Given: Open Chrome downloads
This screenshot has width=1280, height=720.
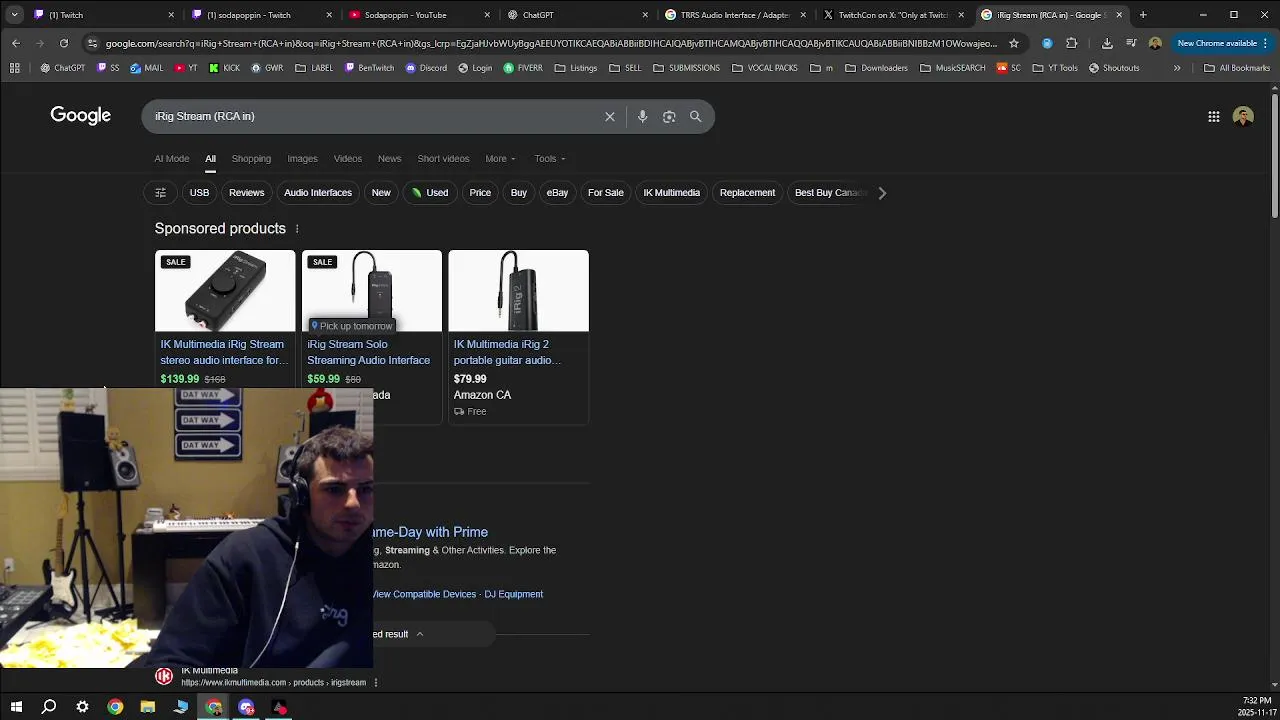Looking at the screenshot, I should (1107, 43).
